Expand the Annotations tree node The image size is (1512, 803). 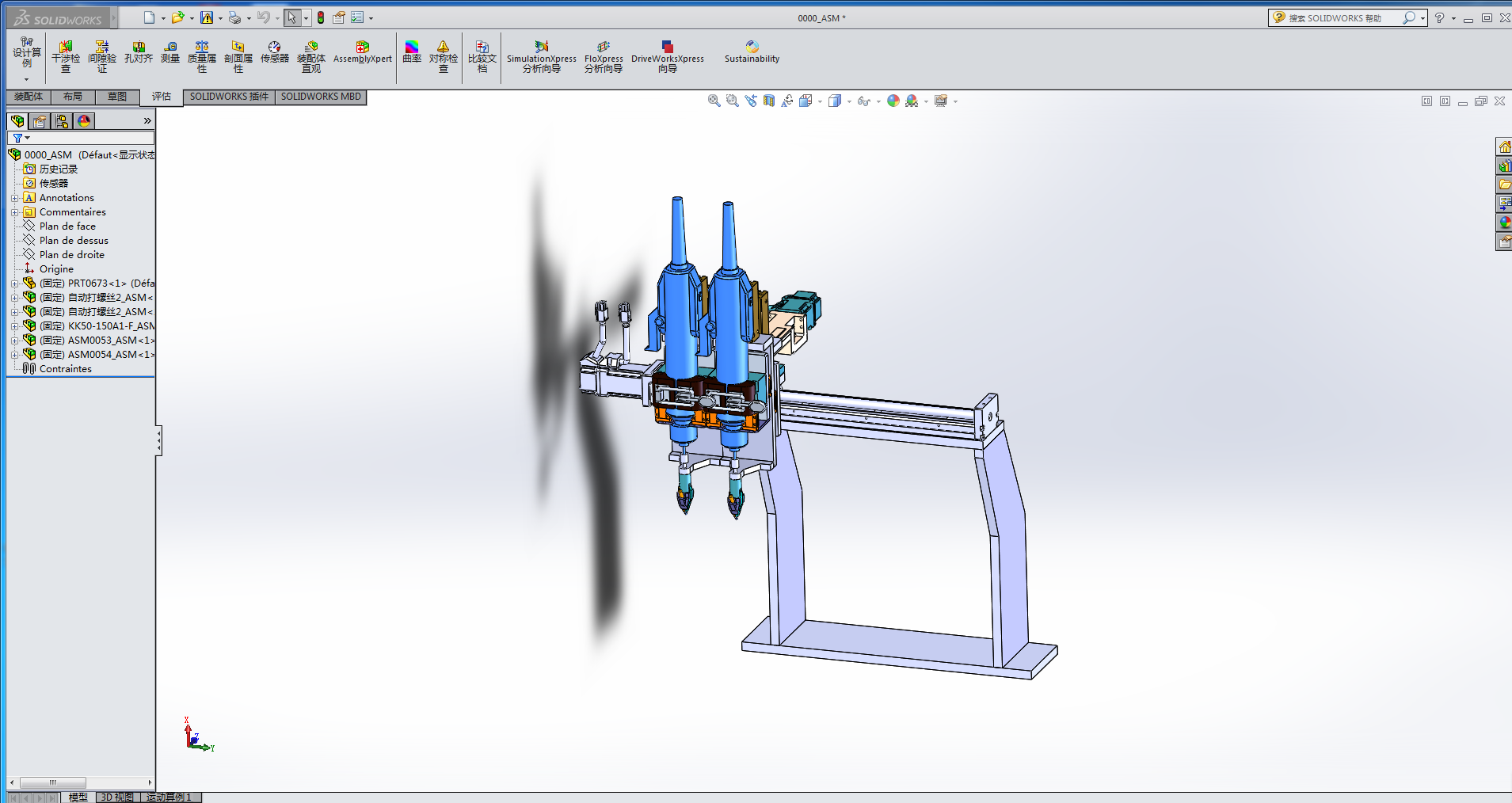[x=14, y=198]
